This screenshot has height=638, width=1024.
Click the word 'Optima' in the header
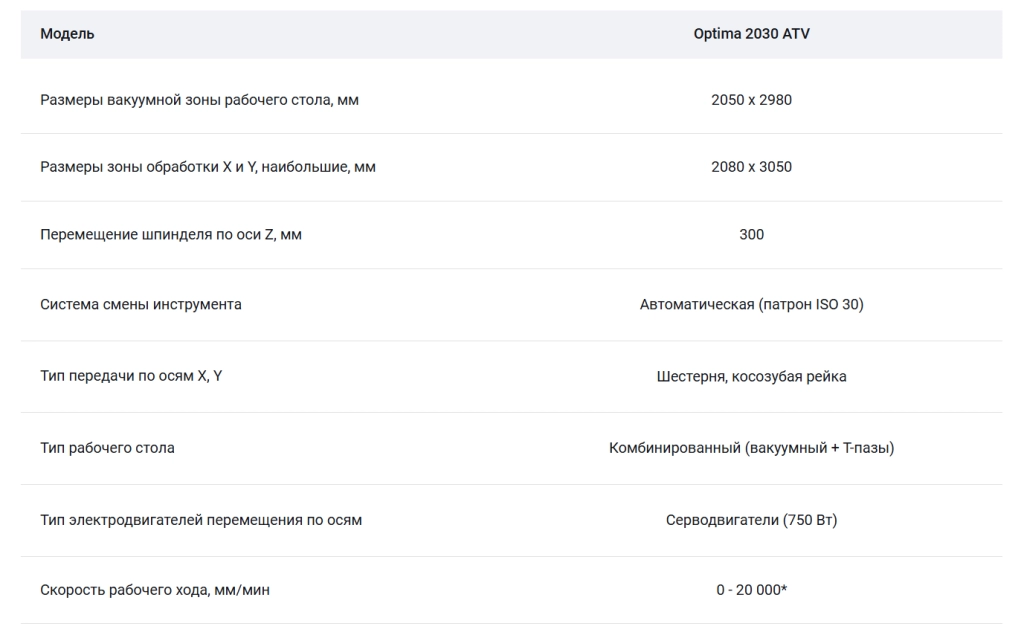point(717,34)
